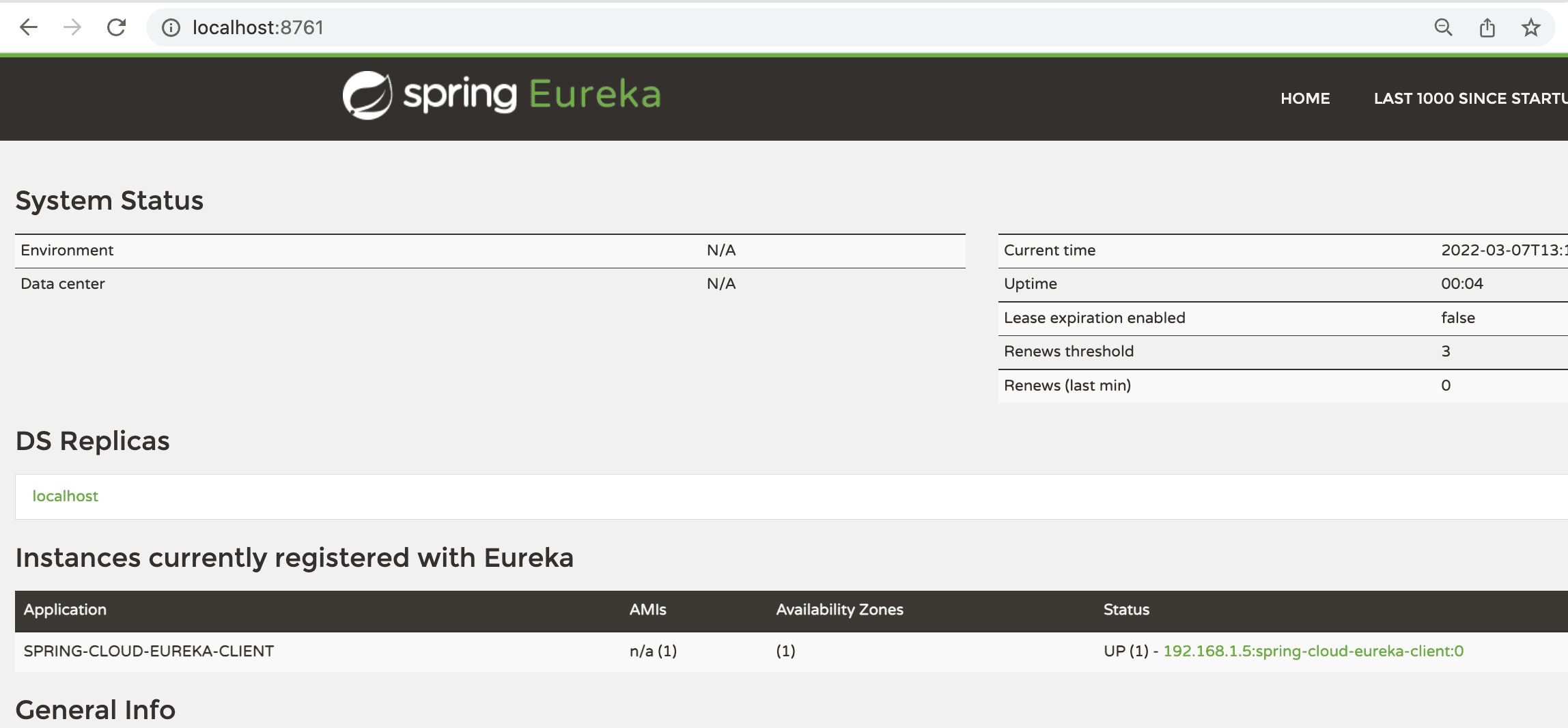Click the Availability Zones column header
The image size is (1568, 728).
tap(839, 610)
